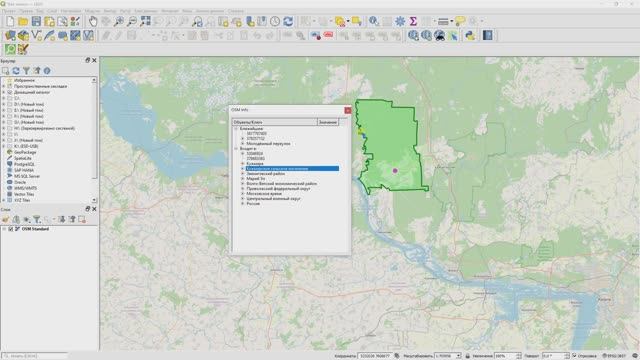Viewport: 640px width, 360px height.
Task: Click the new SpatiaLite feather icon
Action: click(x=49, y=36)
